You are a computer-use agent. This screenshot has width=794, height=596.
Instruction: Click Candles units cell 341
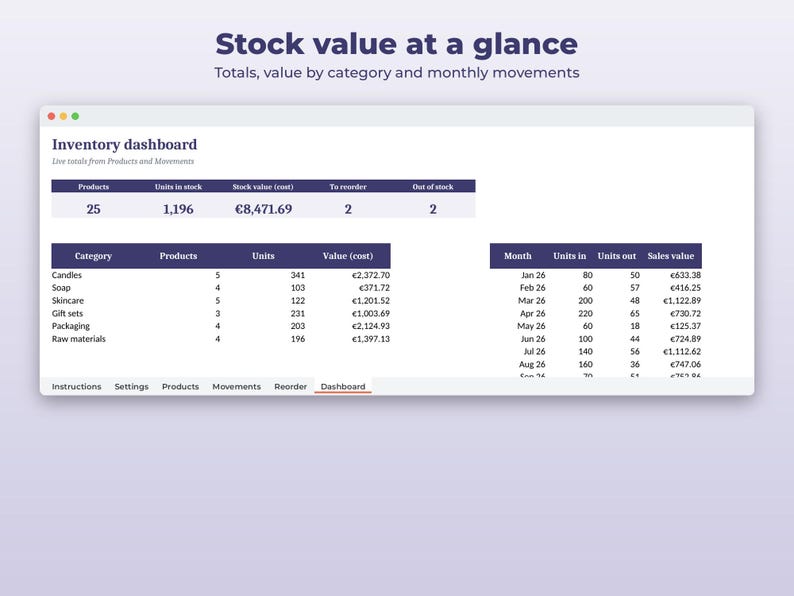(298, 275)
